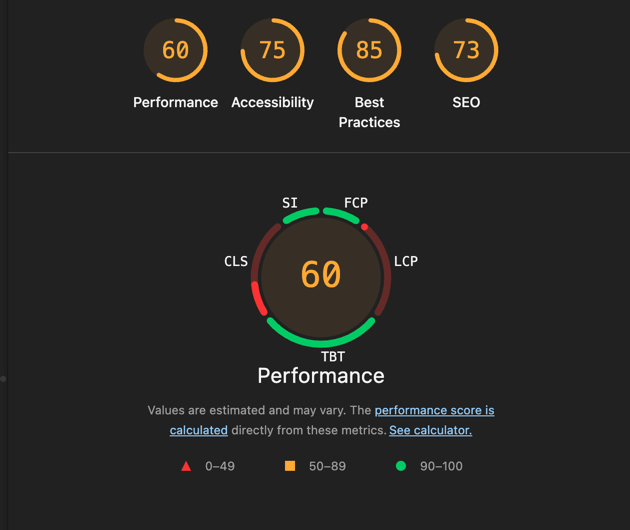Viewport: 630px width, 530px height.
Task: Click the FCP metric label on gauge
Action: point(356,203)
